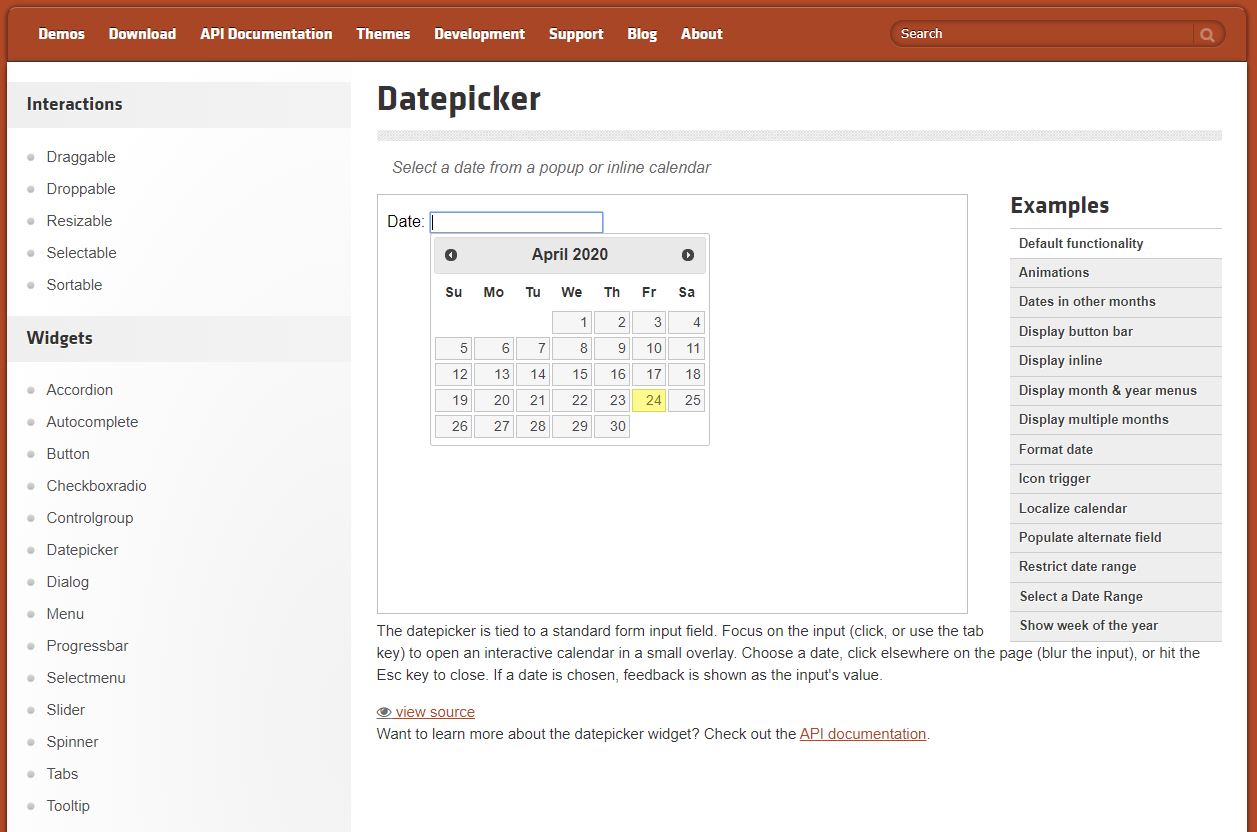This screenshot has width=1257, height=832.
Task: Open the Menu widget demo
Action: click(65, 614)
